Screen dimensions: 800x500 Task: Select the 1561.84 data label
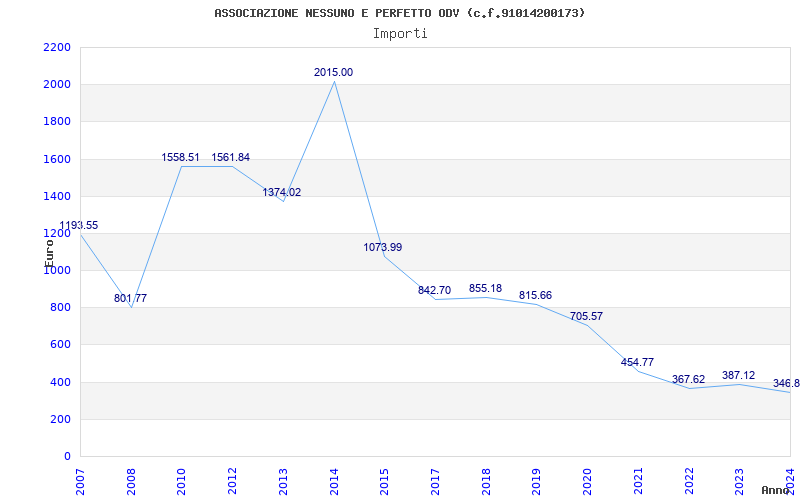(x=231, y=157)
